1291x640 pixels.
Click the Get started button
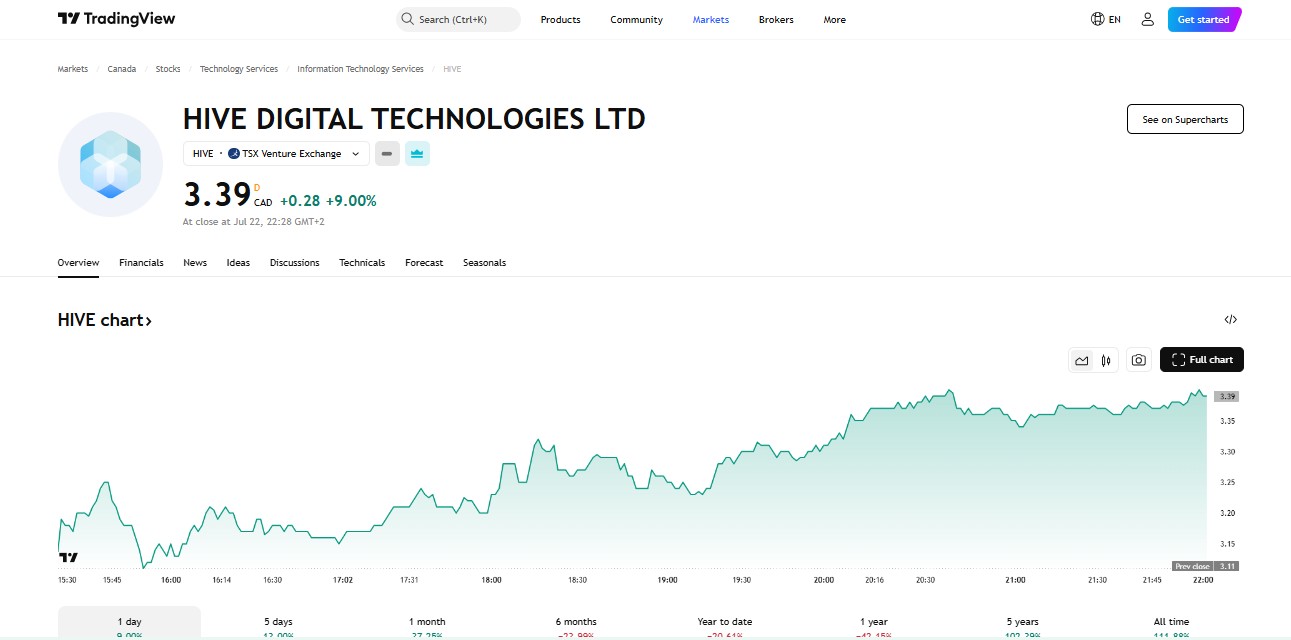(1204, 19)
